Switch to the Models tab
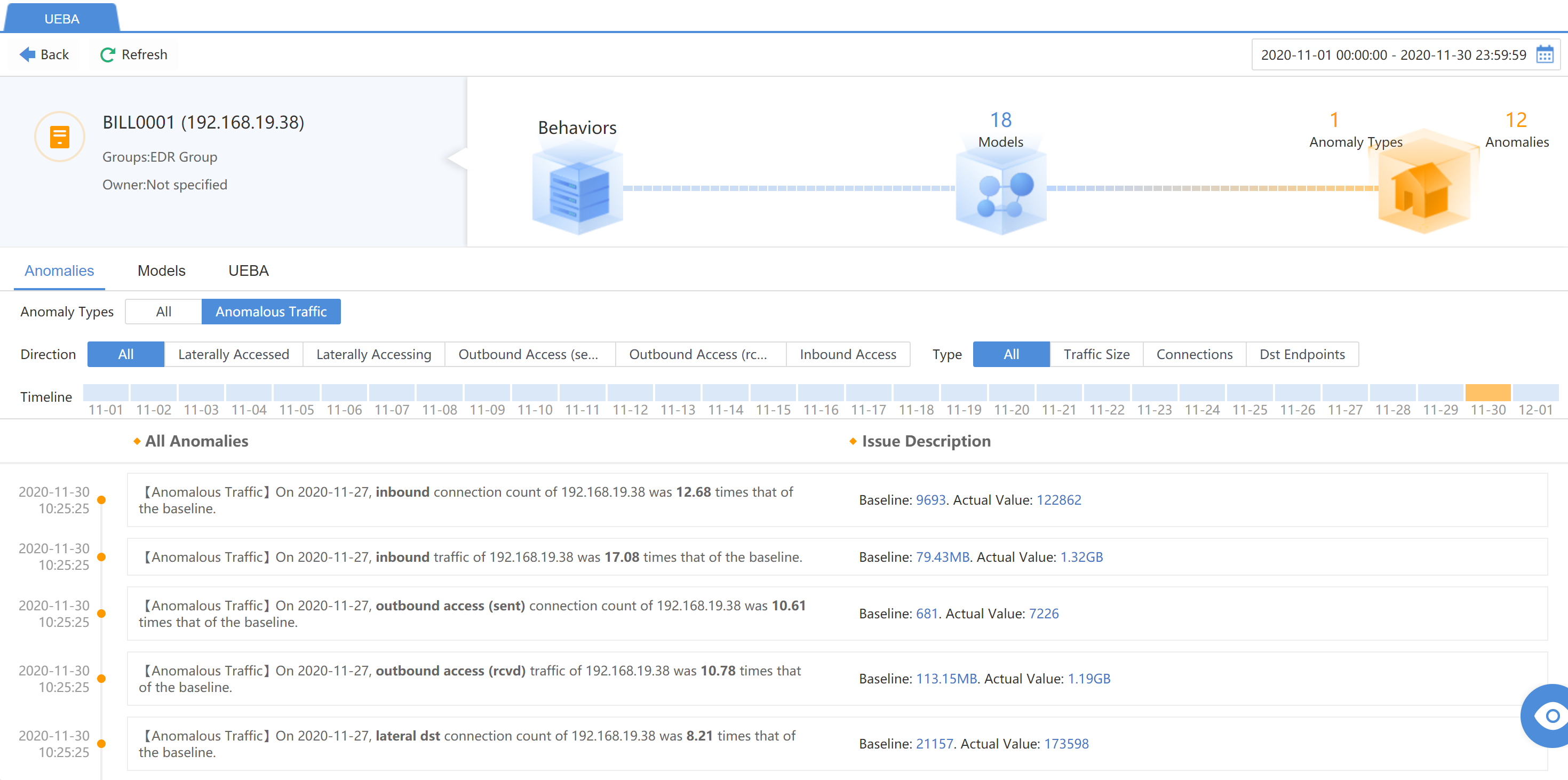1568x780 pixels. coord(161,271)
